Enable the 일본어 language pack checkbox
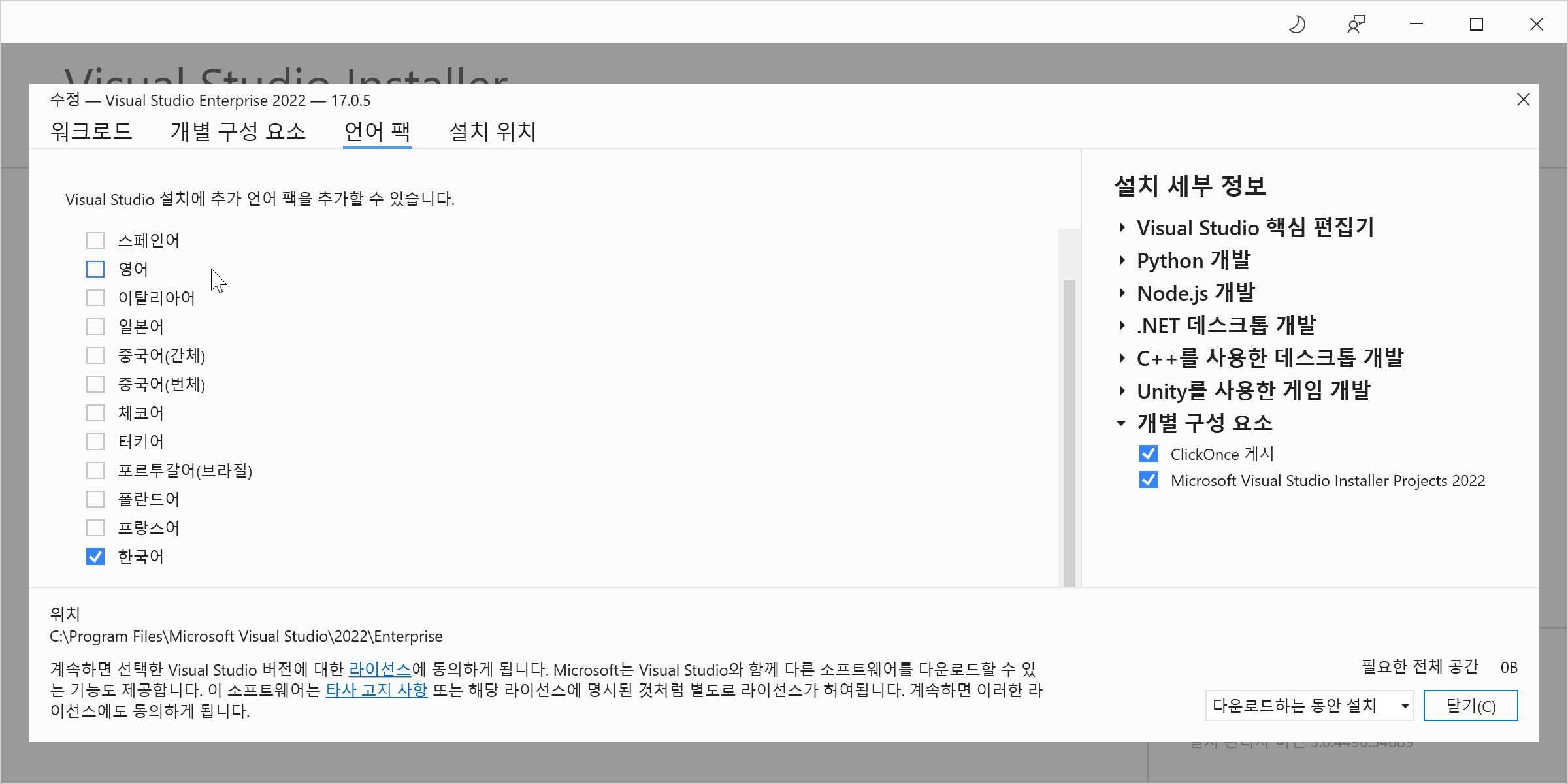 click(95, 327)
